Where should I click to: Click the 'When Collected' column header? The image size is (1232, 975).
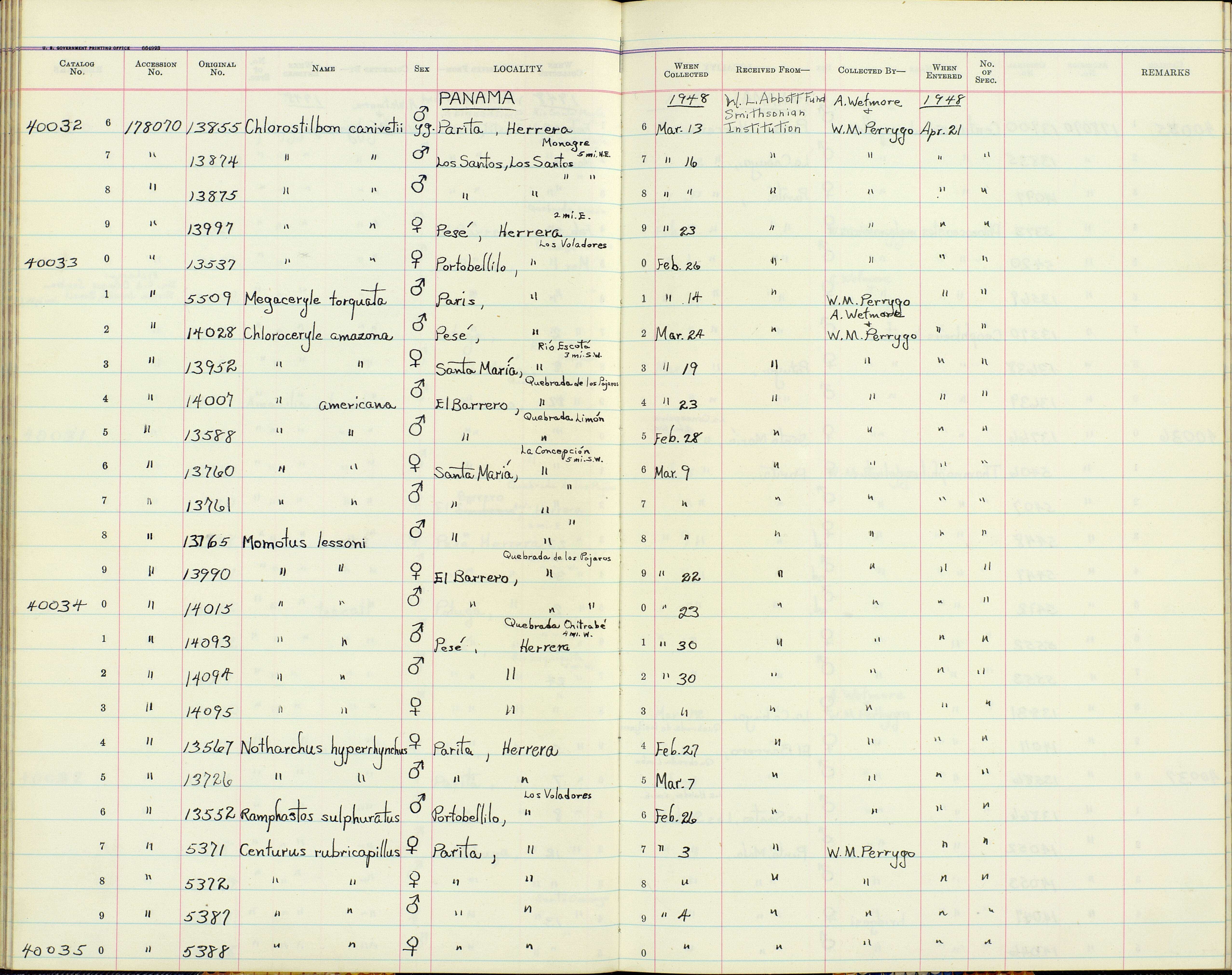[686, 70]
